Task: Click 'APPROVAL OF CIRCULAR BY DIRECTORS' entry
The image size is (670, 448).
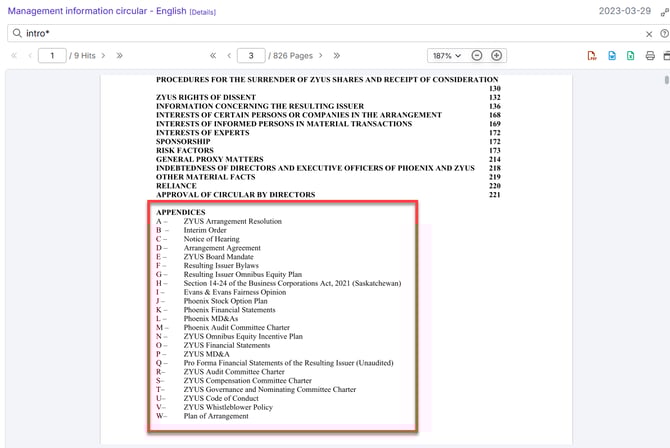Action: [235, 195]
